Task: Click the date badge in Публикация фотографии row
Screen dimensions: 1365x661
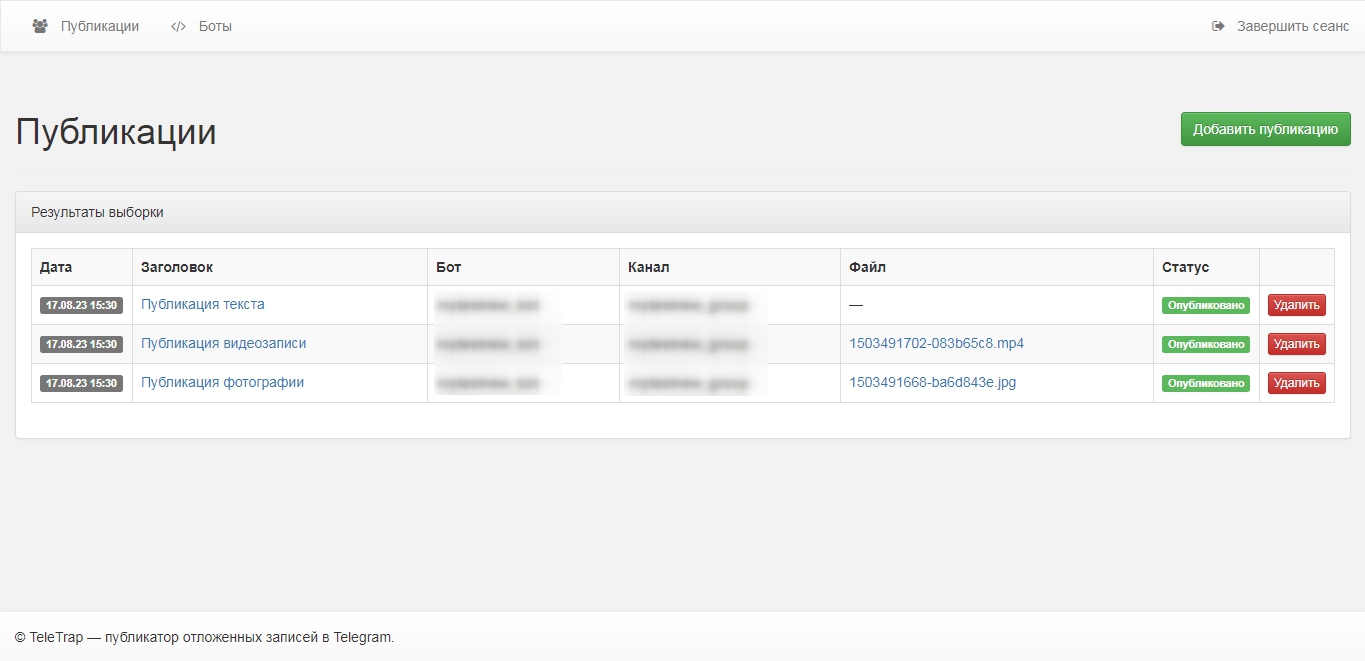Action: [x=81, y=383]
